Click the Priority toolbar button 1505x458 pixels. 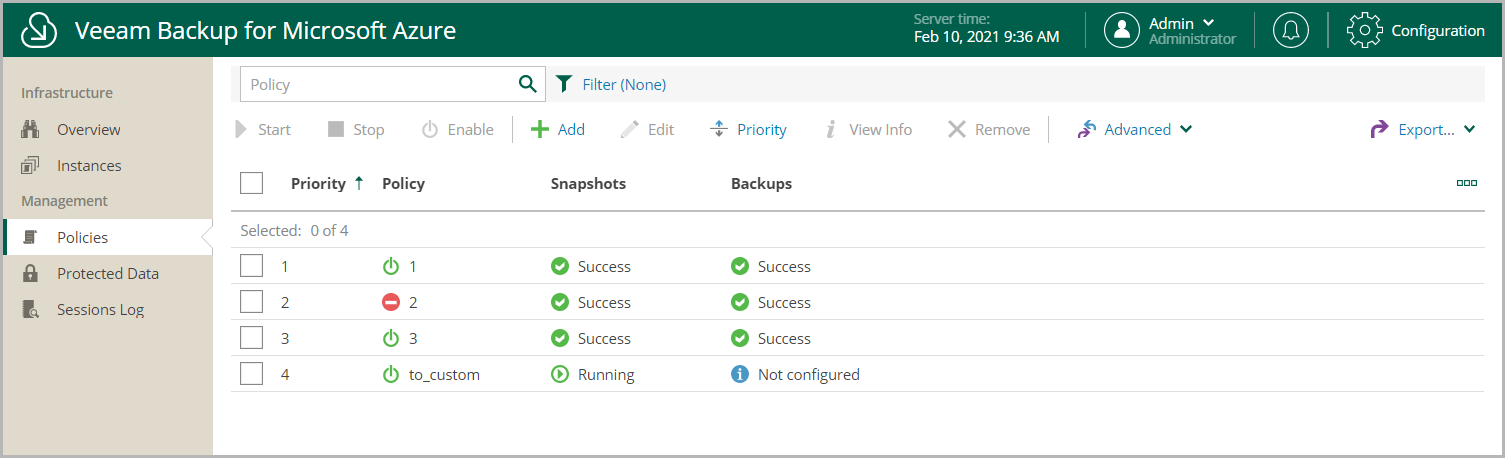coord(748,129)
